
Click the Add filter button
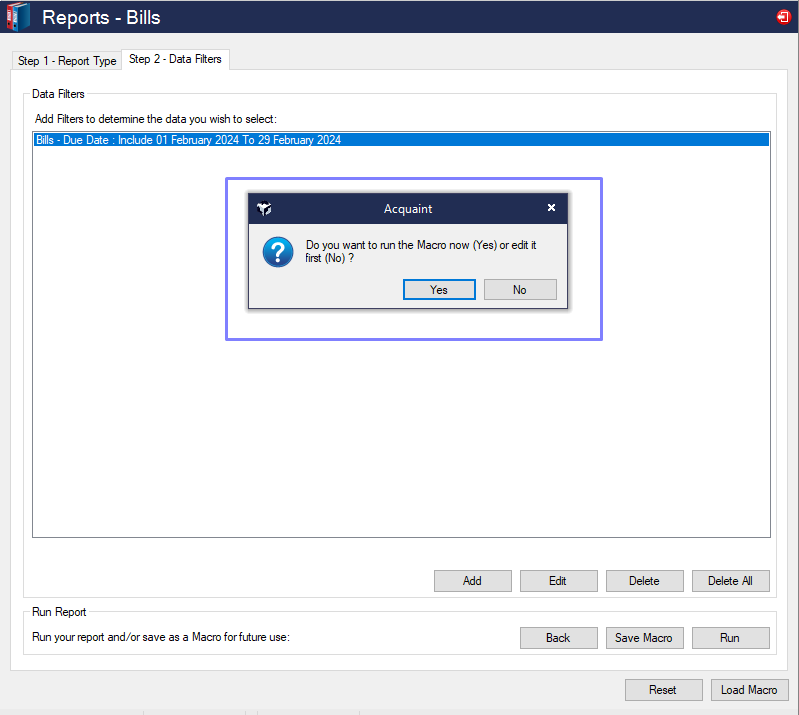(x=472, y=581)
